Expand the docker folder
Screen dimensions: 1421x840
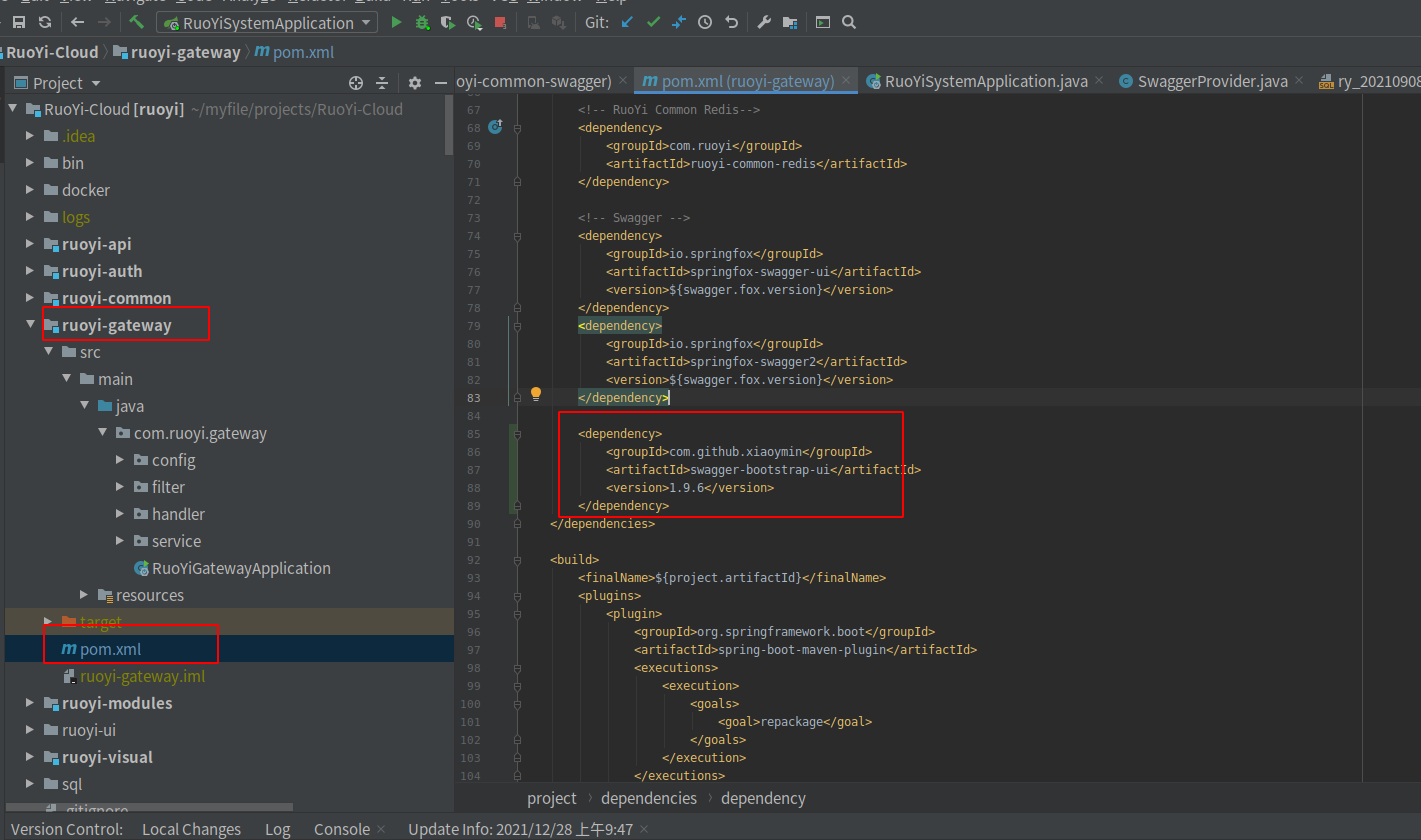(x=31, y=190)
